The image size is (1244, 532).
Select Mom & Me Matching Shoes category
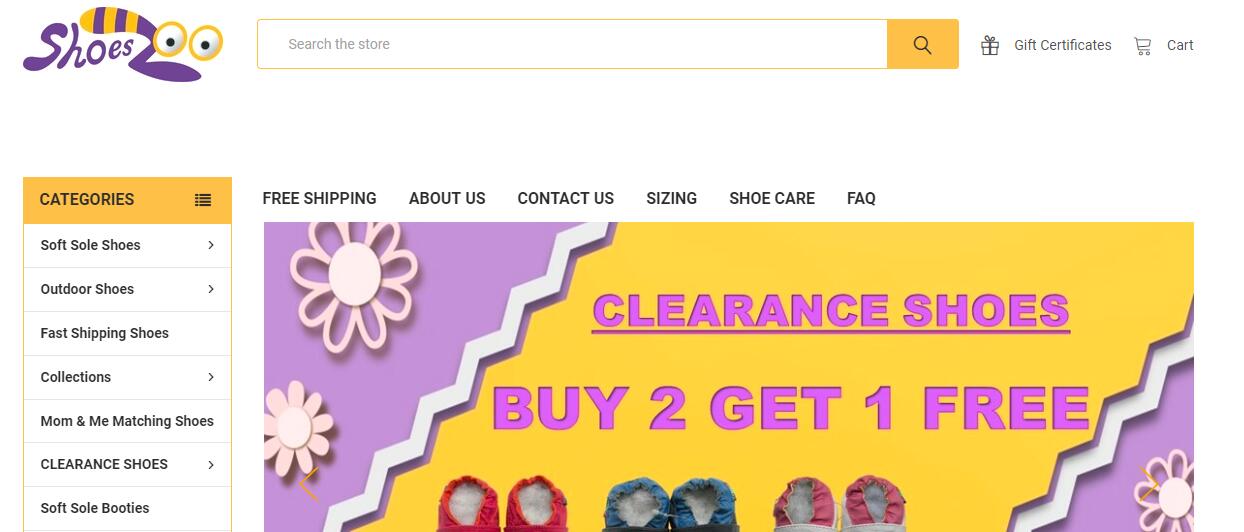coord(127,421)
